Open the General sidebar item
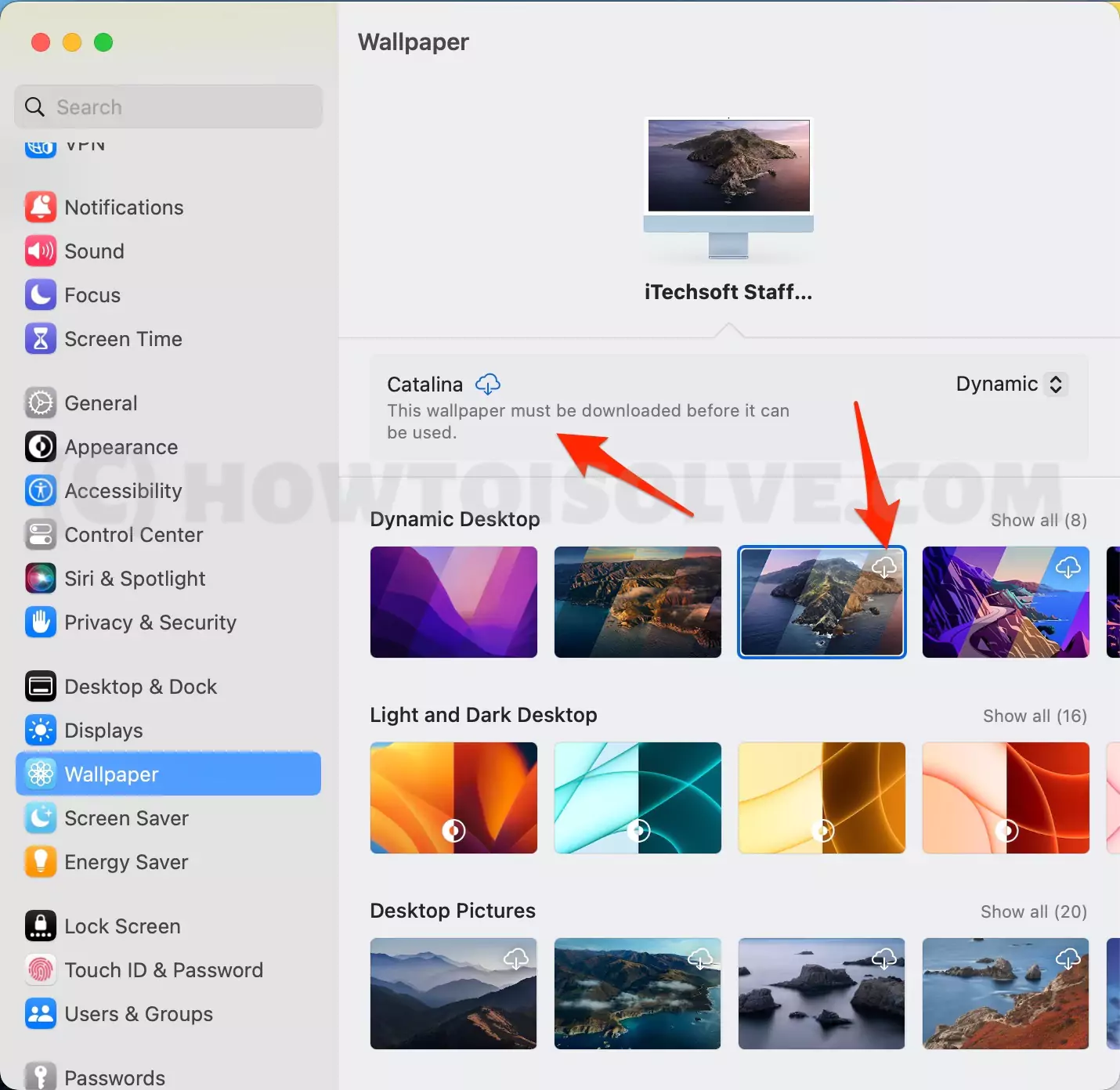1120x1090 pixels. (x=168, y=403)
